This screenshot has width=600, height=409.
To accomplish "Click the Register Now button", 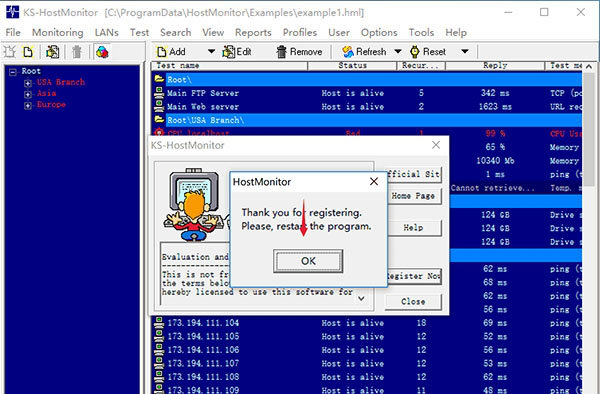I will pyautogui.click(x=413, y=276).
